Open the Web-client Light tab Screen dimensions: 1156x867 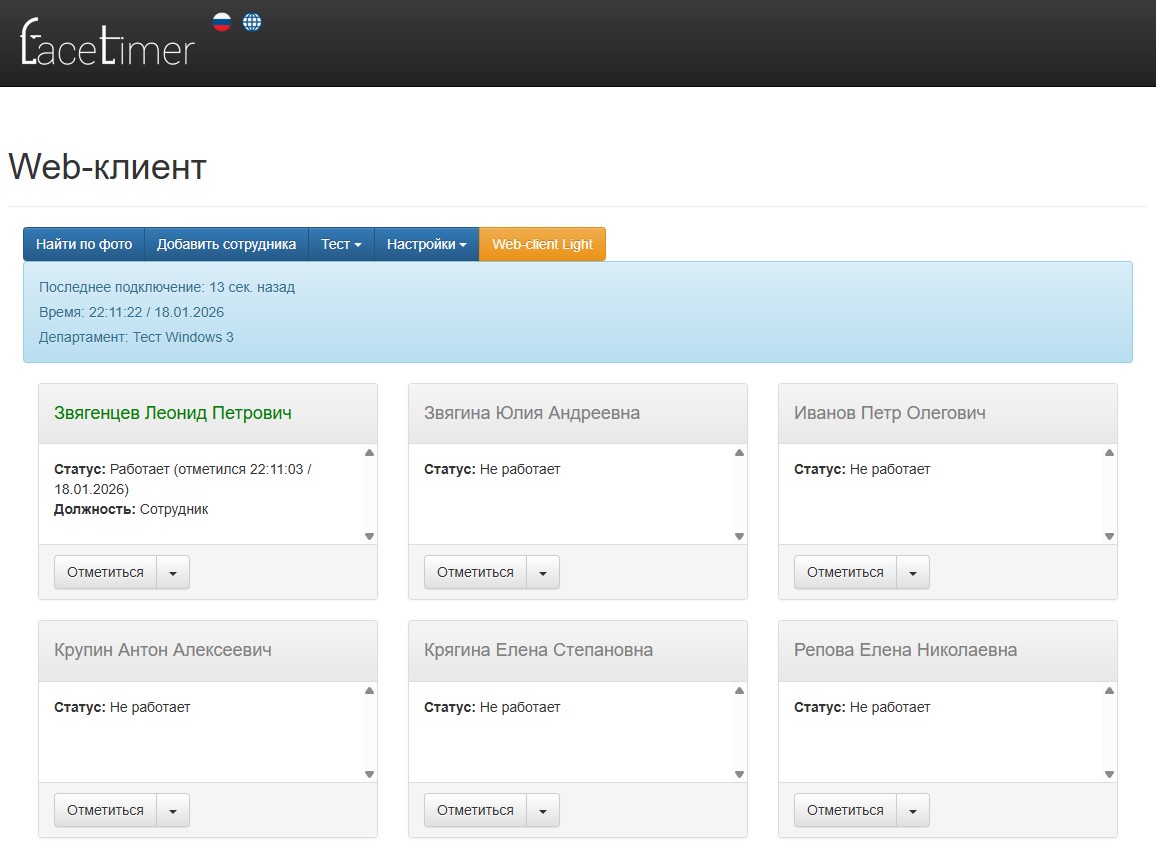tap(542, 244)
